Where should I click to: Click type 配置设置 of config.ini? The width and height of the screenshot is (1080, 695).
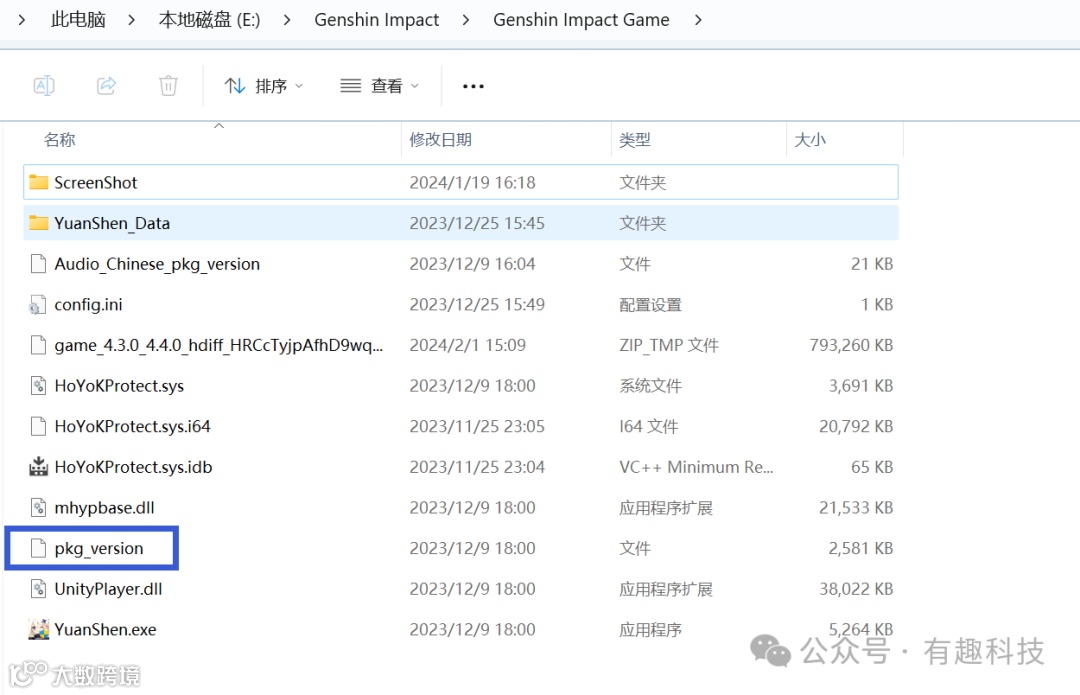coord(650,304)
